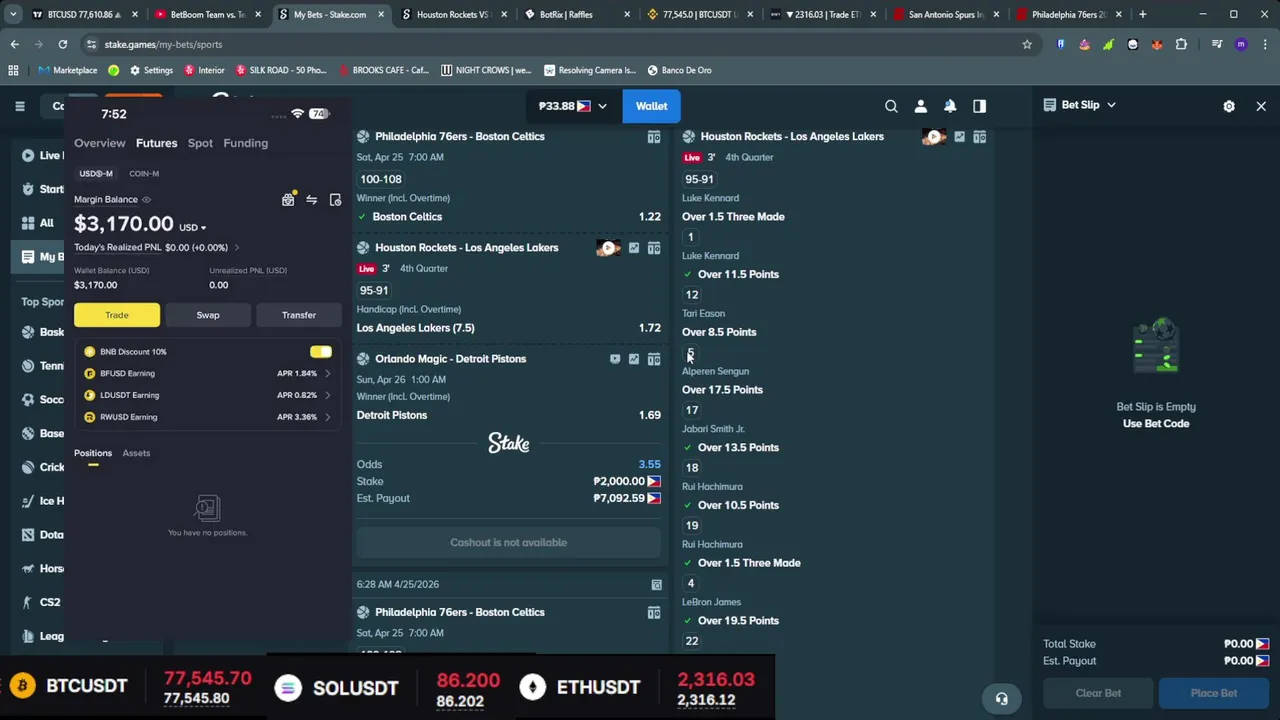Toggle Margin Balance visibility eye icon
The image size is (1280, 720).
(146, 200)
